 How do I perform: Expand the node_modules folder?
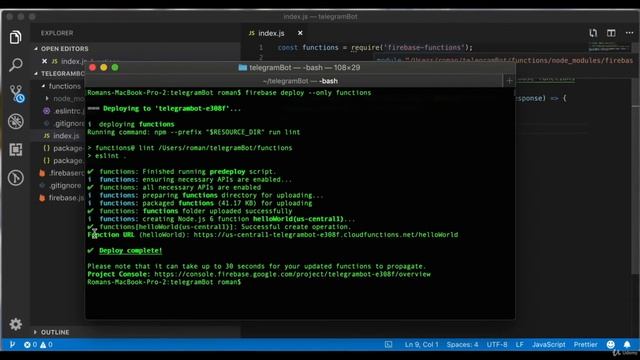47,98
